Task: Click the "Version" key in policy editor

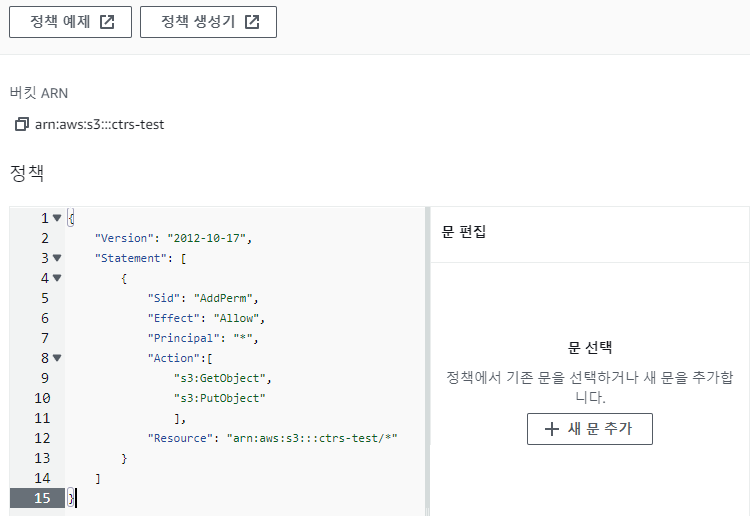Action: click(124, 238)
